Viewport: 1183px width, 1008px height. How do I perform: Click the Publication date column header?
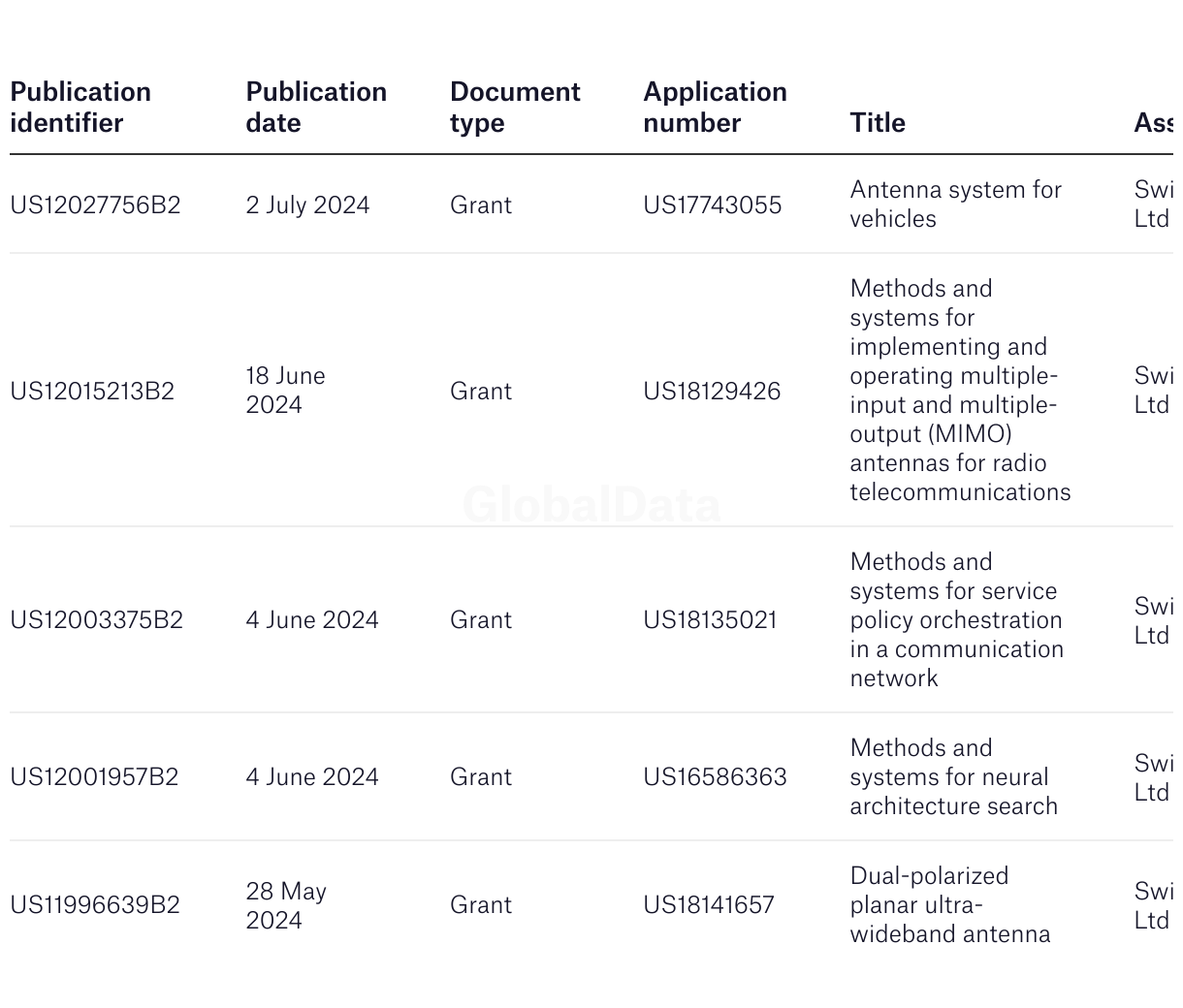coord(316,108)
